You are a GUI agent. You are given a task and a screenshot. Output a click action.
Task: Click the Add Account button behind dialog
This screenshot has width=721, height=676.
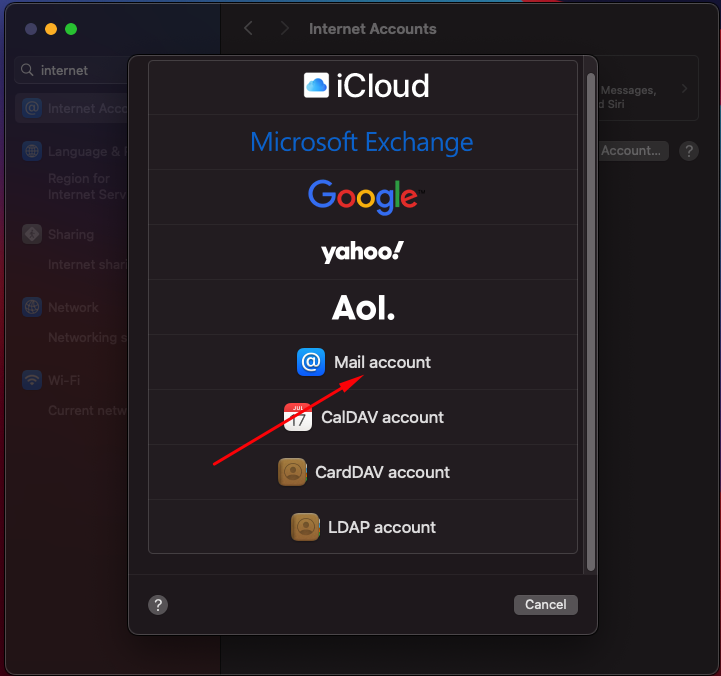click(x=633, y=151)
